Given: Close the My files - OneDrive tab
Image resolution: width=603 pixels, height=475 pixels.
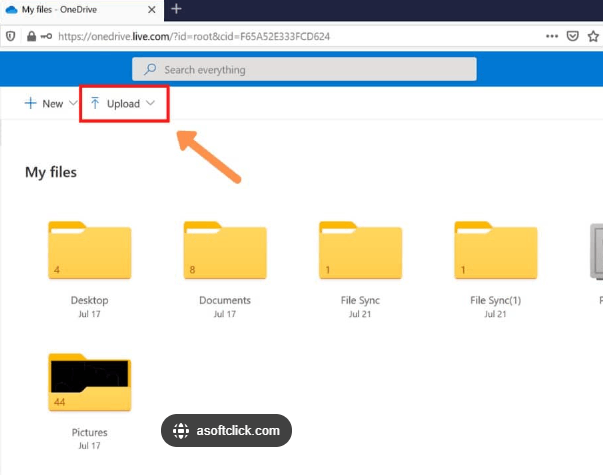Looking at the screenshot, I should tap(152, 10).
